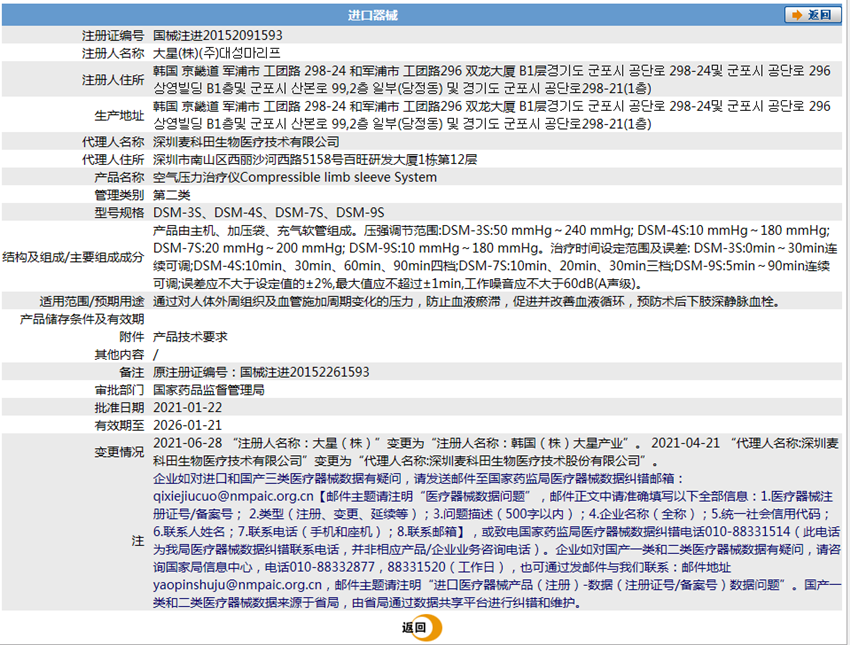Click the 生产地址 label
The image size is (850, 645).
pyautogui.click(x=119, y=115)
